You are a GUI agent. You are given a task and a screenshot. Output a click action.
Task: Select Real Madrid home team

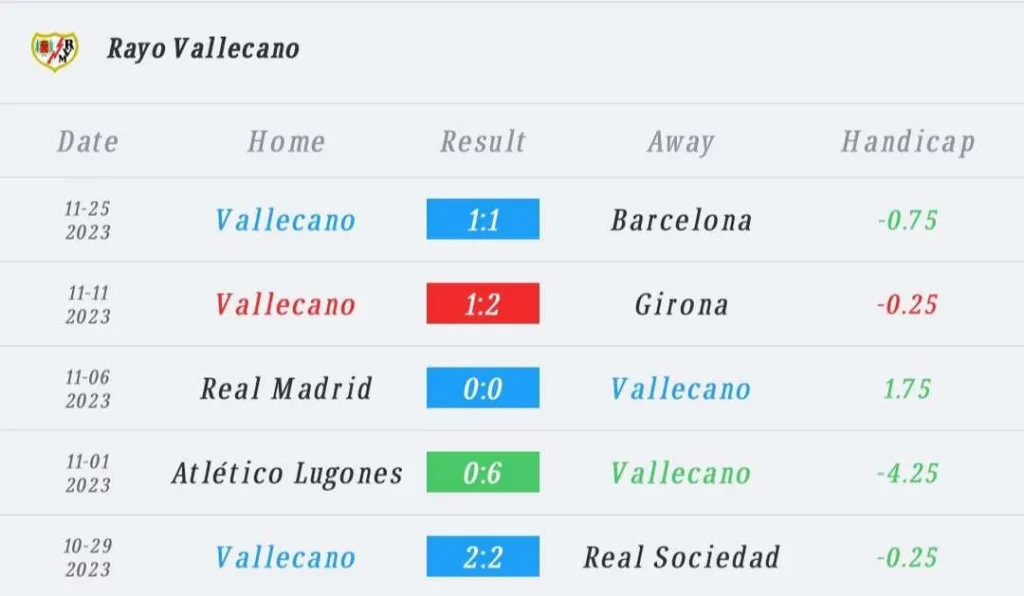[286, 388]
